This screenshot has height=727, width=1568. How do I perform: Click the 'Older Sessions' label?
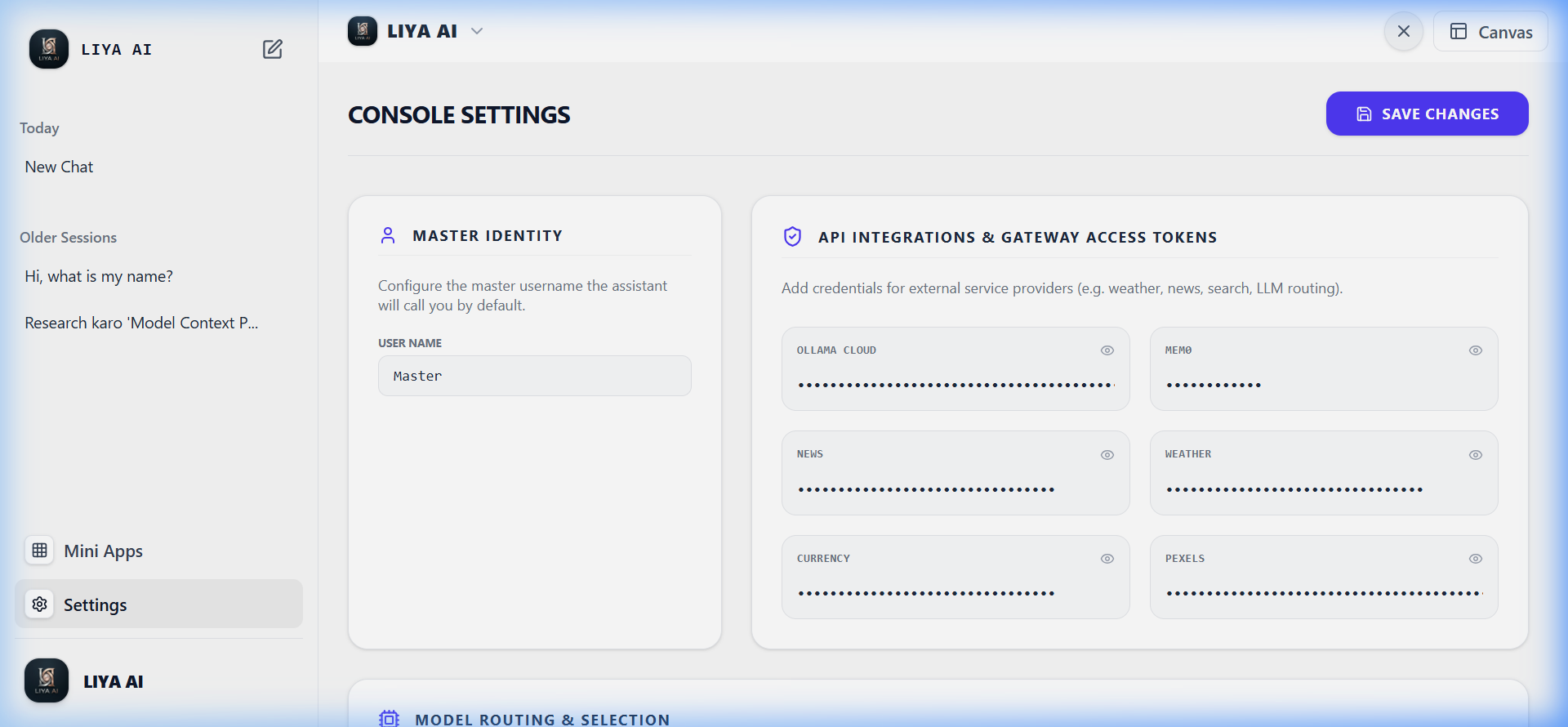pyautogui.click(x=69, y=238)
